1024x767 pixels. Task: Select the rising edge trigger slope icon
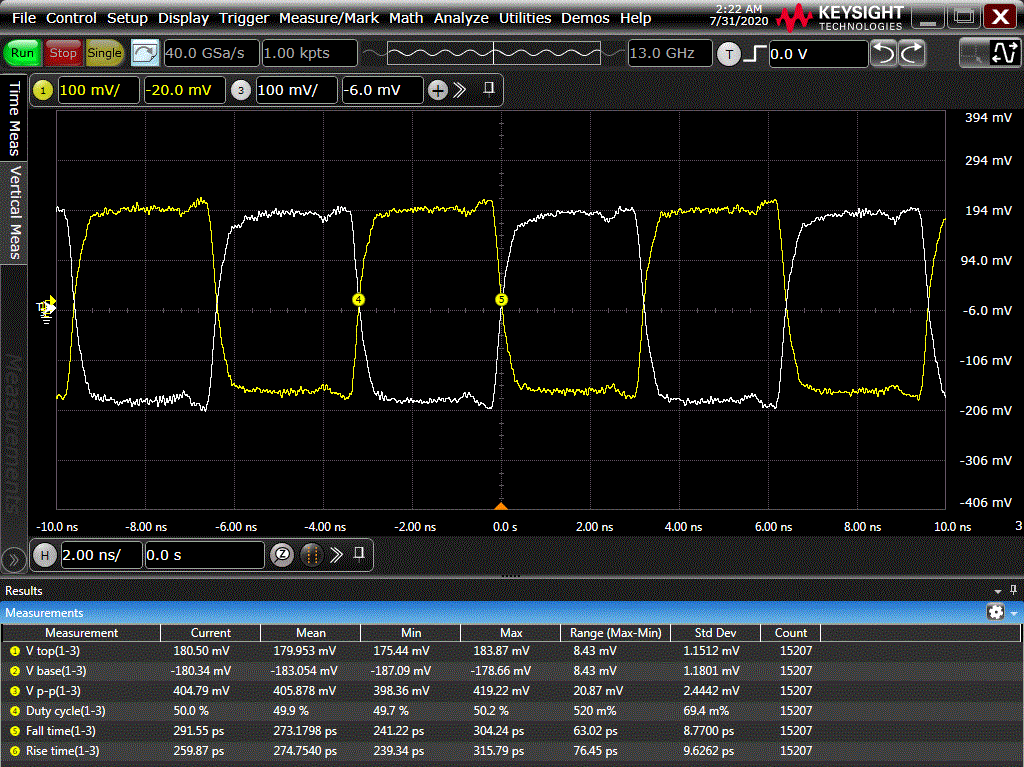tap(755, 54)
